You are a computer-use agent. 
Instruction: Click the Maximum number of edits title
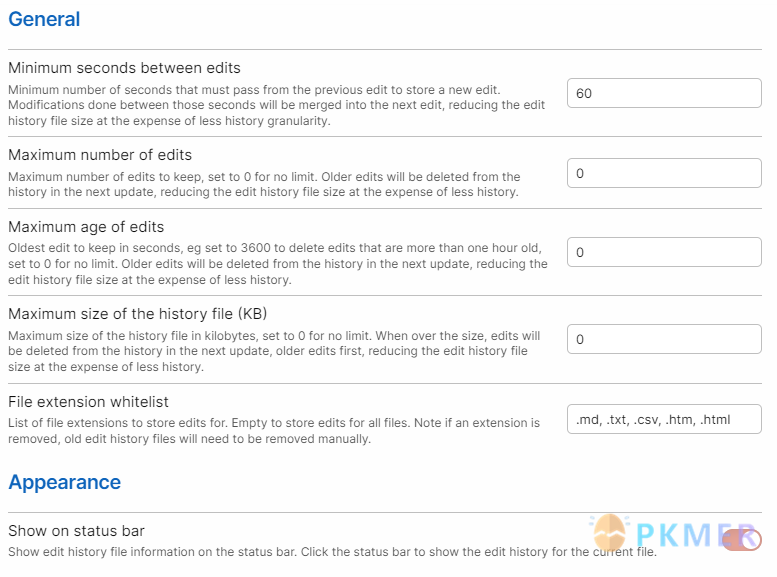[100, 155]
